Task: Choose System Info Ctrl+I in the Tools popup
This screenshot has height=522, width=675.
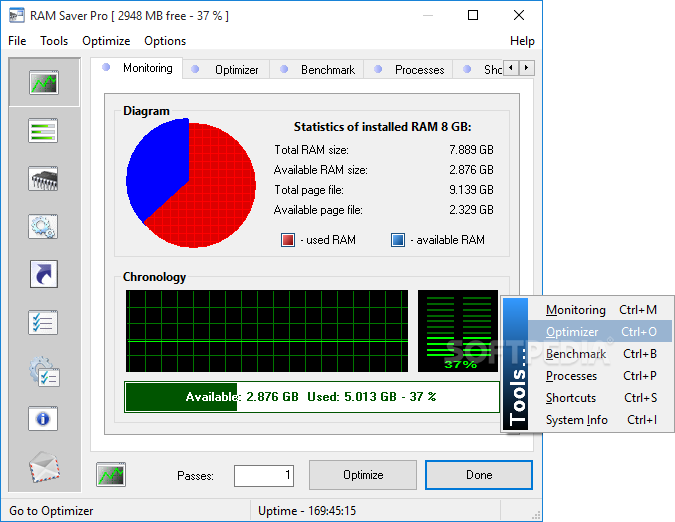Action: 600,420
